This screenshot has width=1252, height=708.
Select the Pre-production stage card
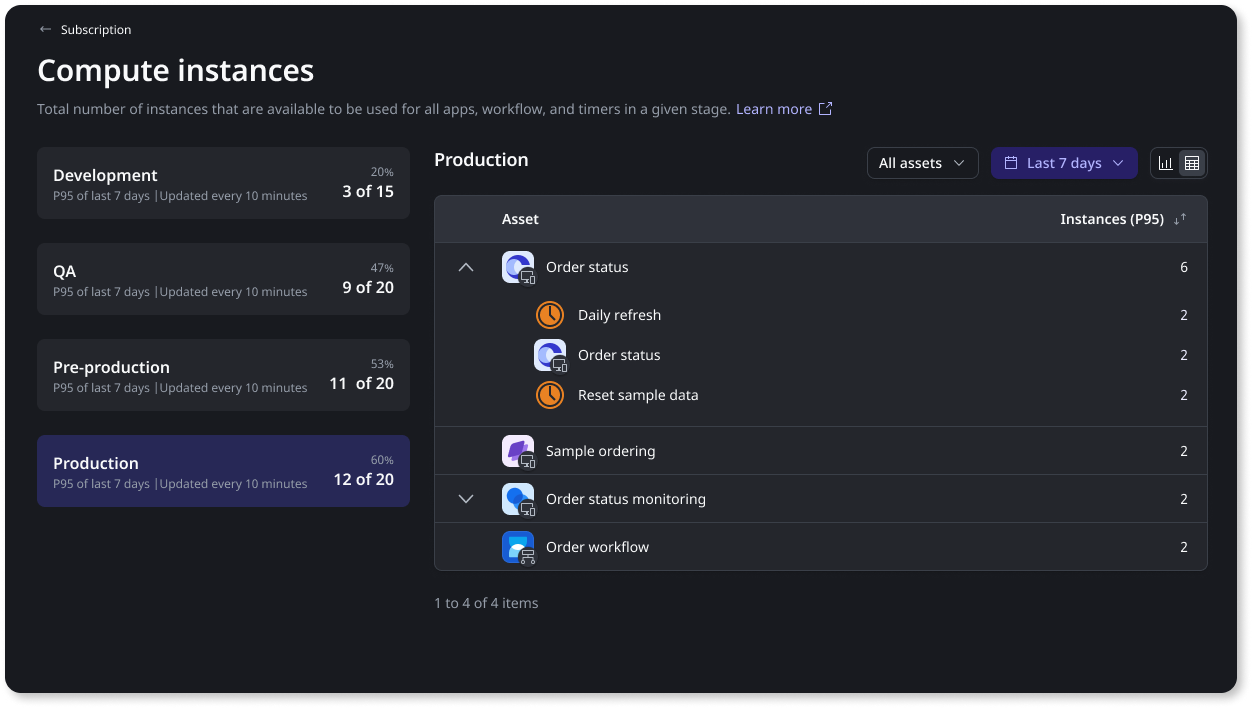pyautogui.click(x=223, y=375)
